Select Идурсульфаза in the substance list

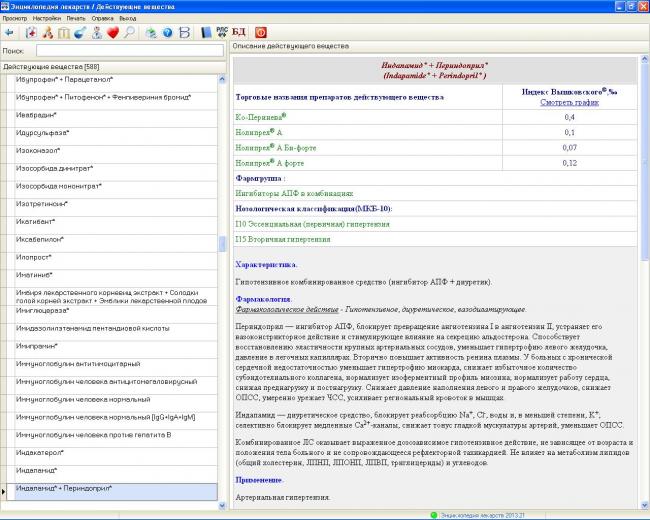(x=116, y=137)
